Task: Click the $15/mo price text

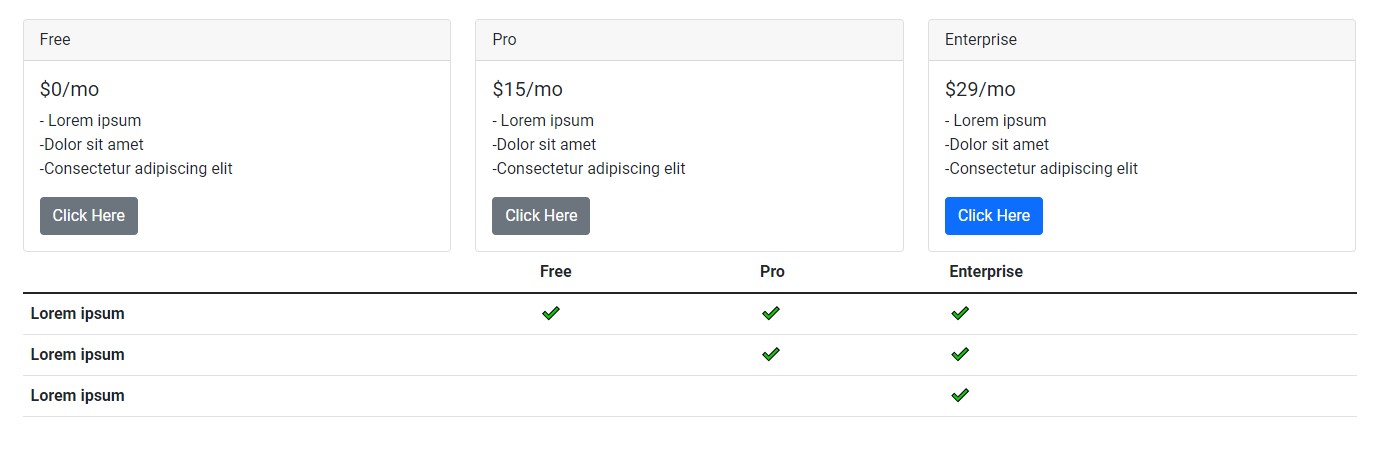Action: pos(528,89)
